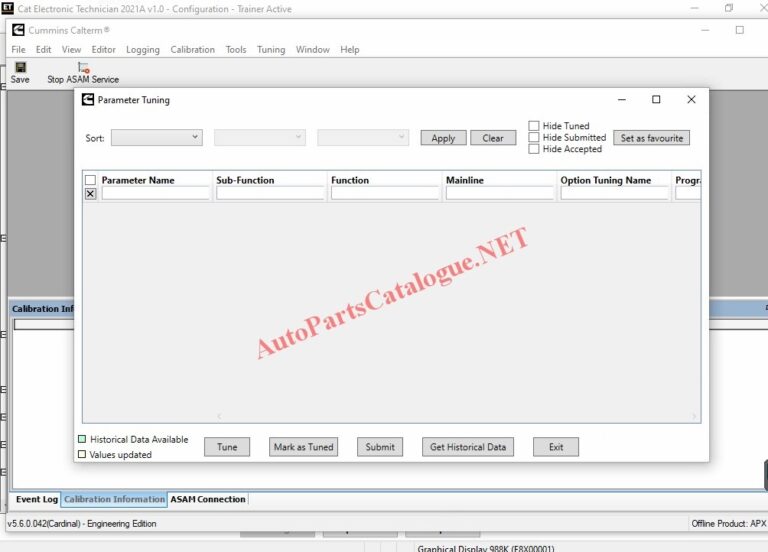
Task: Click the Tune button
Action: tap(227, 447)
